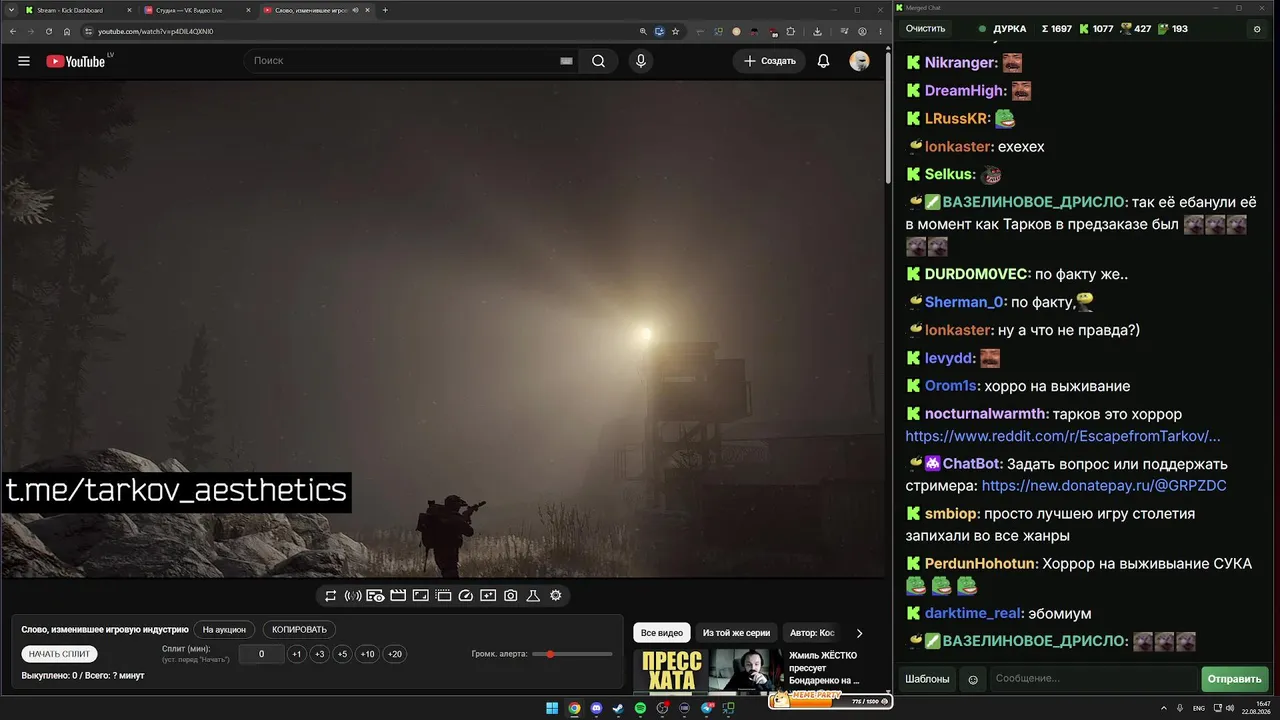Click the На аукцион button

(x=224, y=630)
